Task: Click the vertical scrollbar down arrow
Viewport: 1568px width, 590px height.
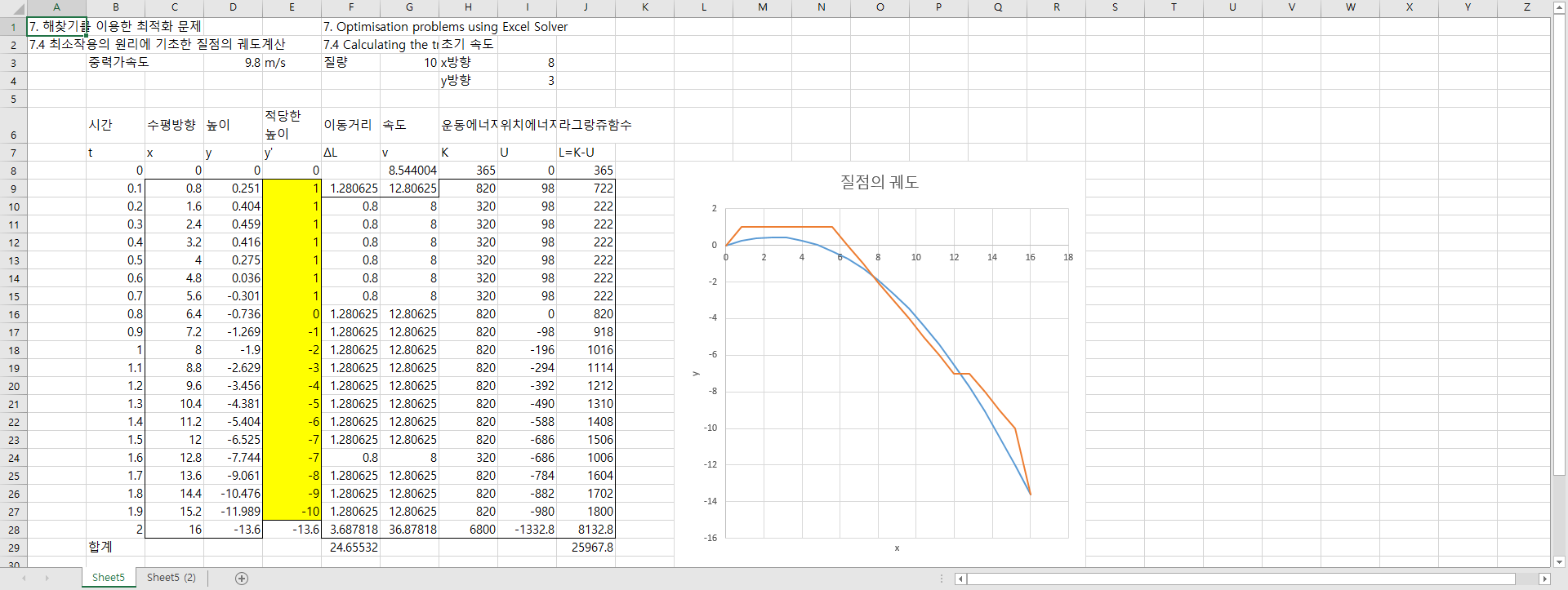Action: click(1559, 561)
